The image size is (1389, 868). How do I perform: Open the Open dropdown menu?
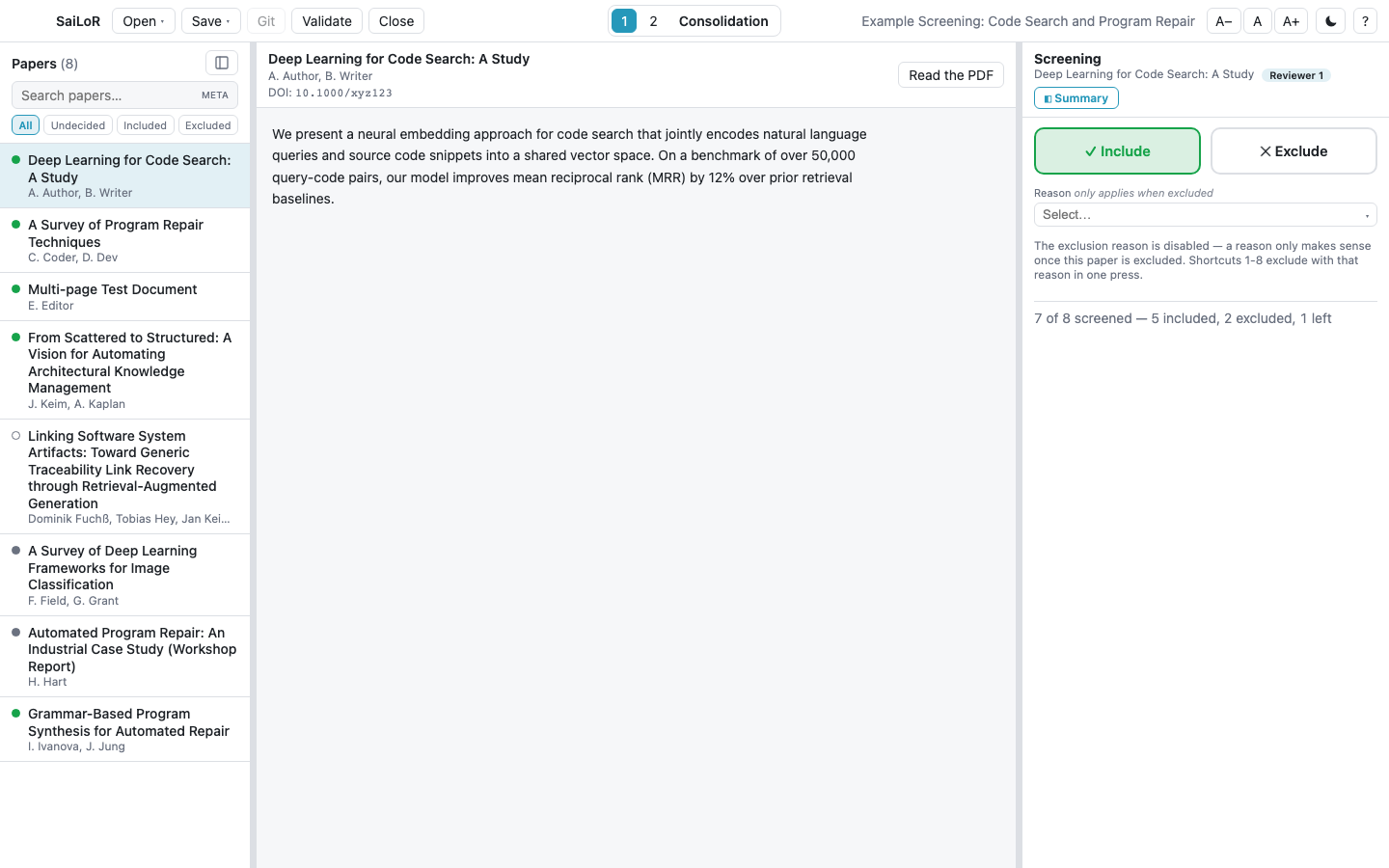pyautogui.click(x=144, y=21)
